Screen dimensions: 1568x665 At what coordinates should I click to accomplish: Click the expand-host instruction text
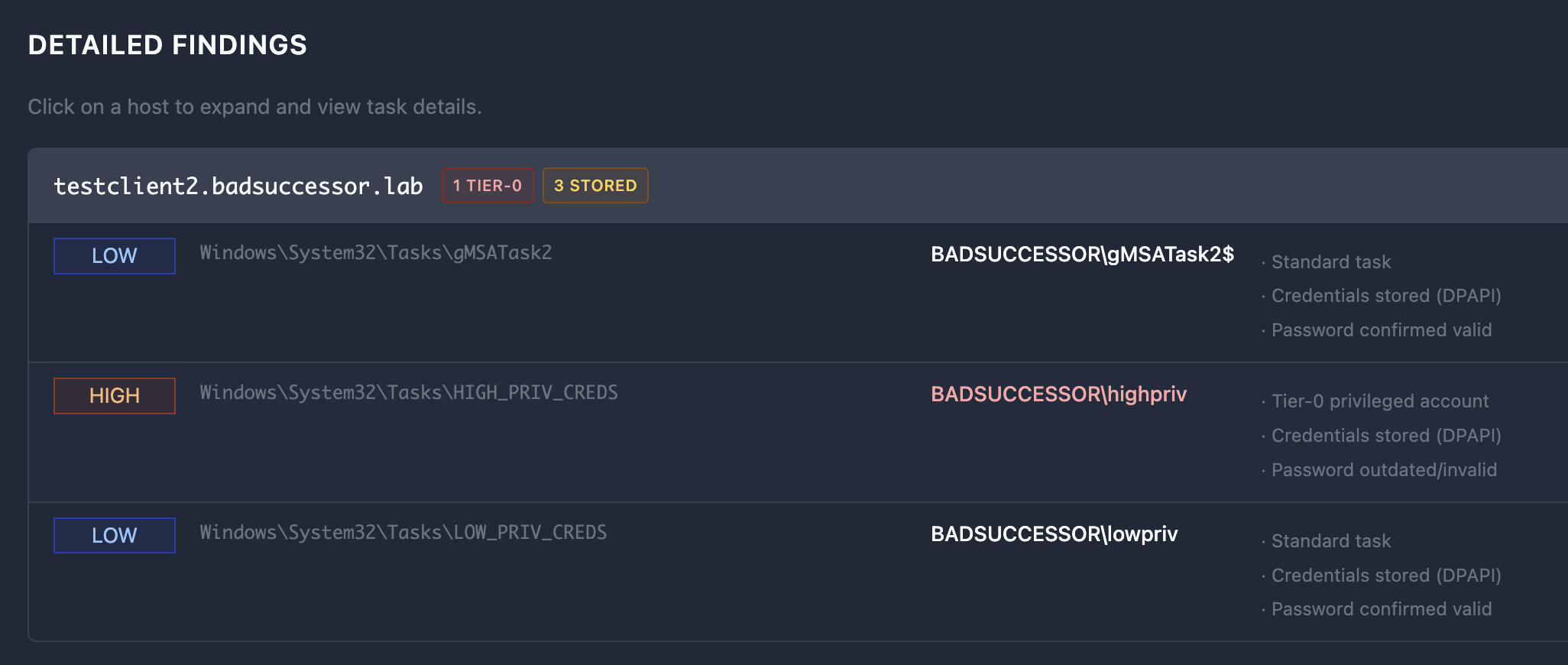point(254,107)
